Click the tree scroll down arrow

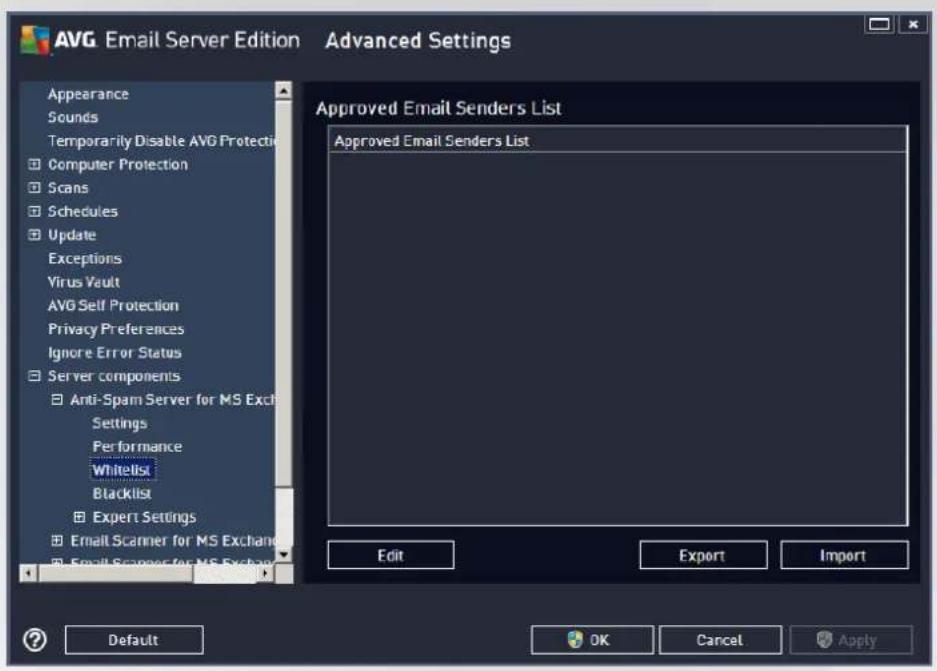283,554
